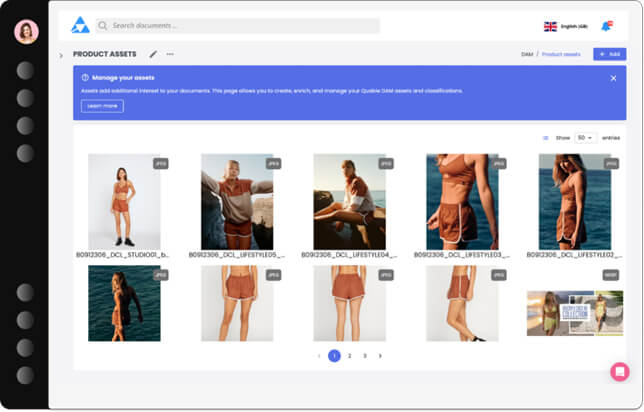Viewport: 644px width, 412px height.
Task: Open the LIFESTYLE02 image thumbnail
Action: point(575,202)
